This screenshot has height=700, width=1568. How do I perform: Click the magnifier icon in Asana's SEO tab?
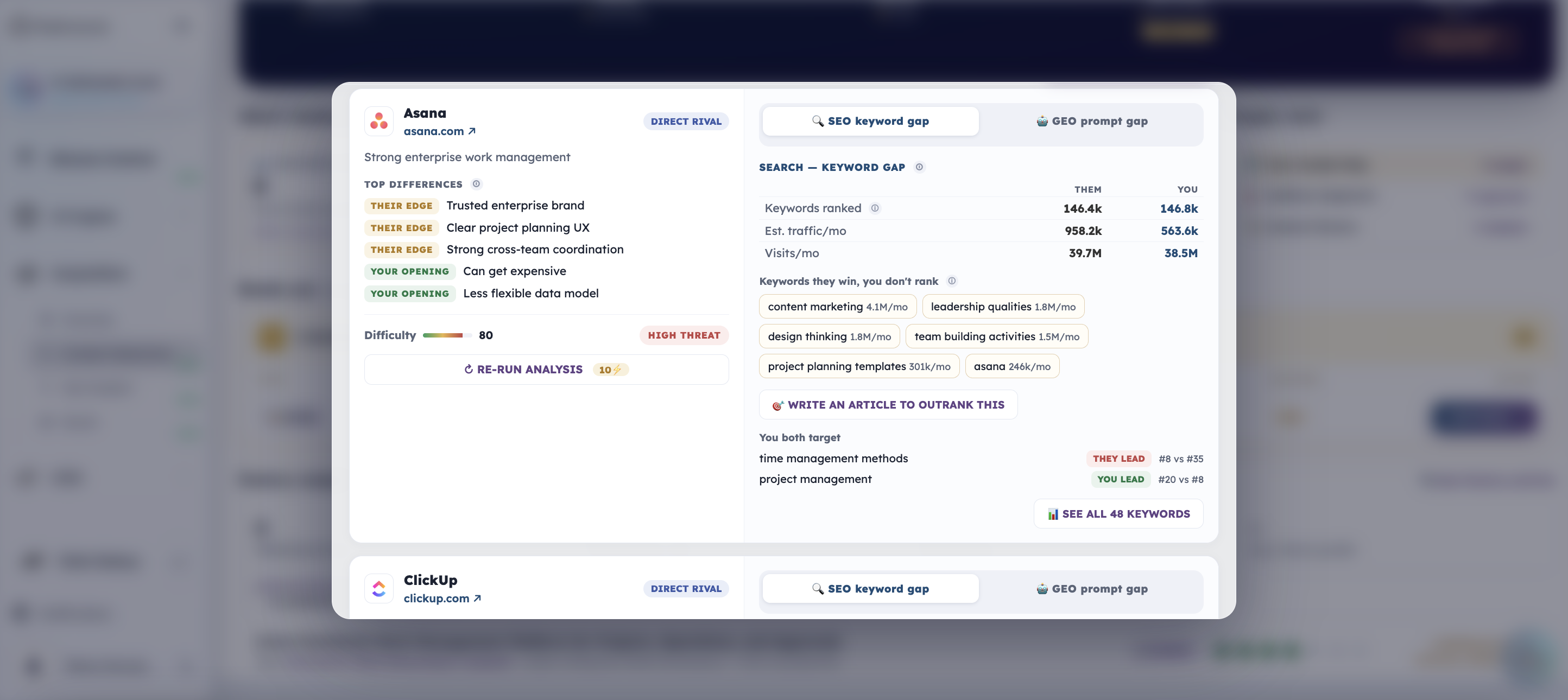point(818,120)
